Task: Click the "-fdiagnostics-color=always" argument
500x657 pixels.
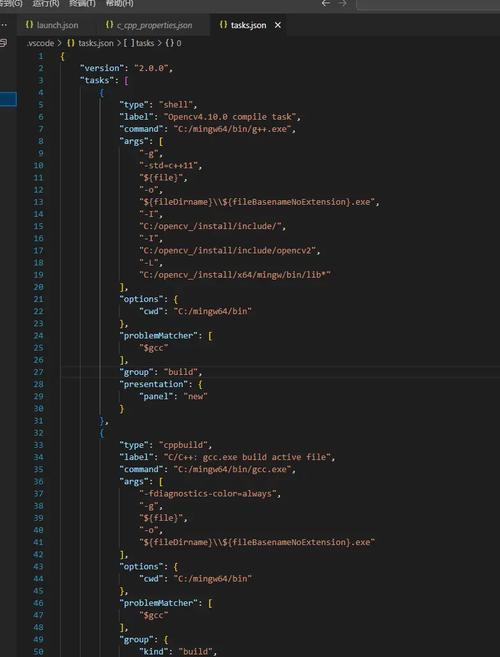Action: (x=207, y=494)
